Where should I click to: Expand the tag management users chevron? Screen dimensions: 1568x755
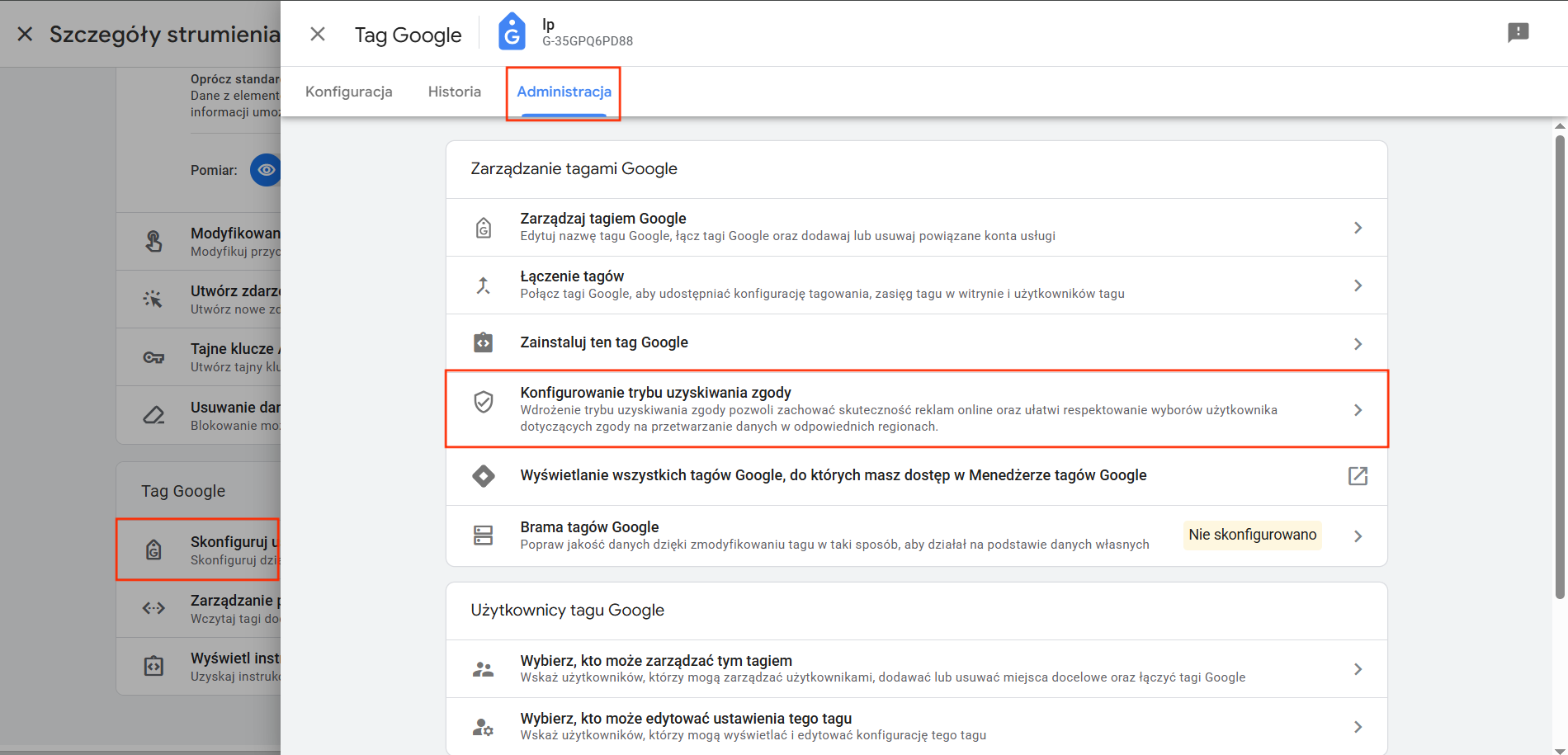[1358, 669]
